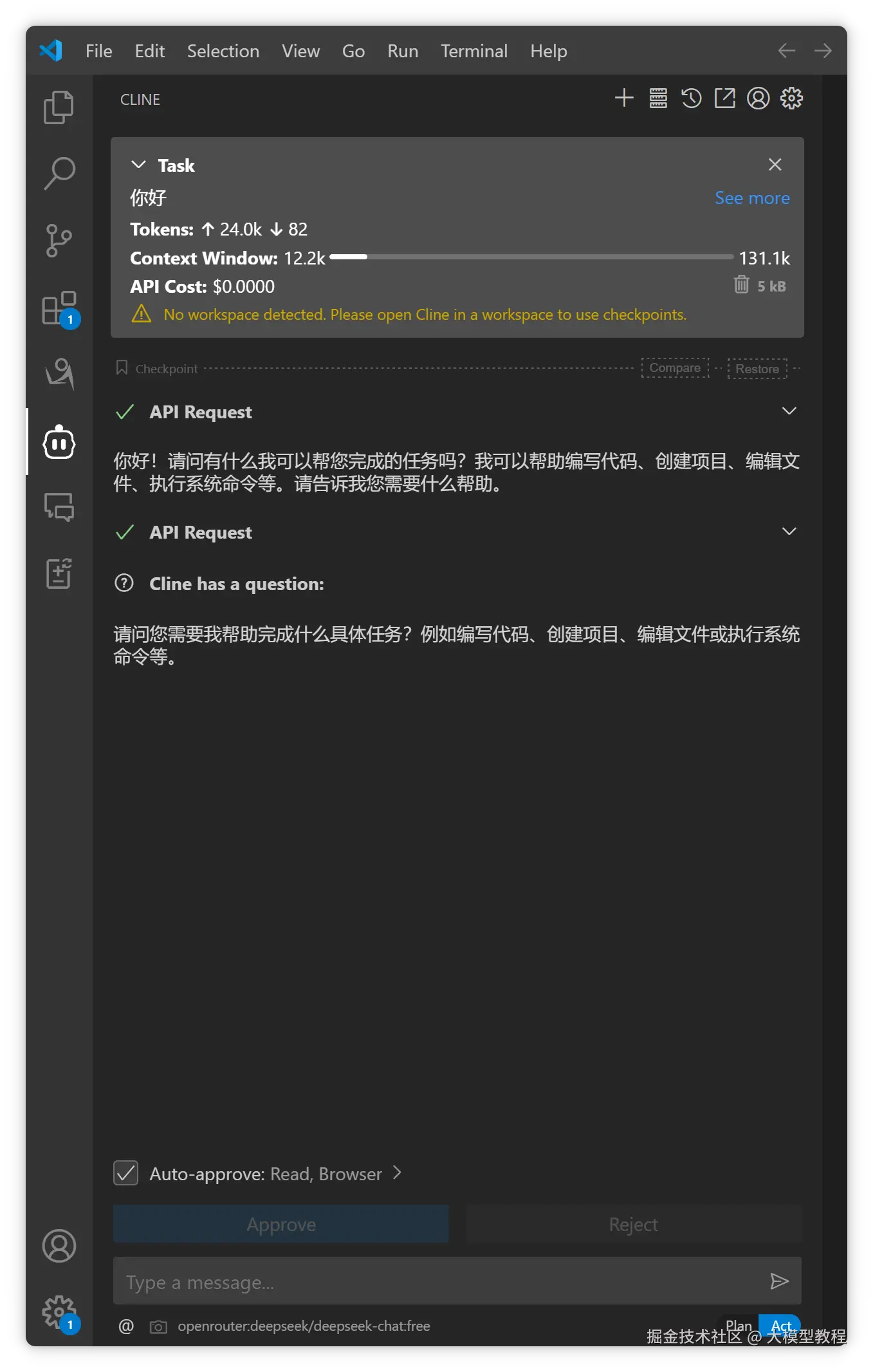Screen dimensions: 873x1372
Task: Delete task using trash icon near 5 kB
Action: tap(741, 284)
